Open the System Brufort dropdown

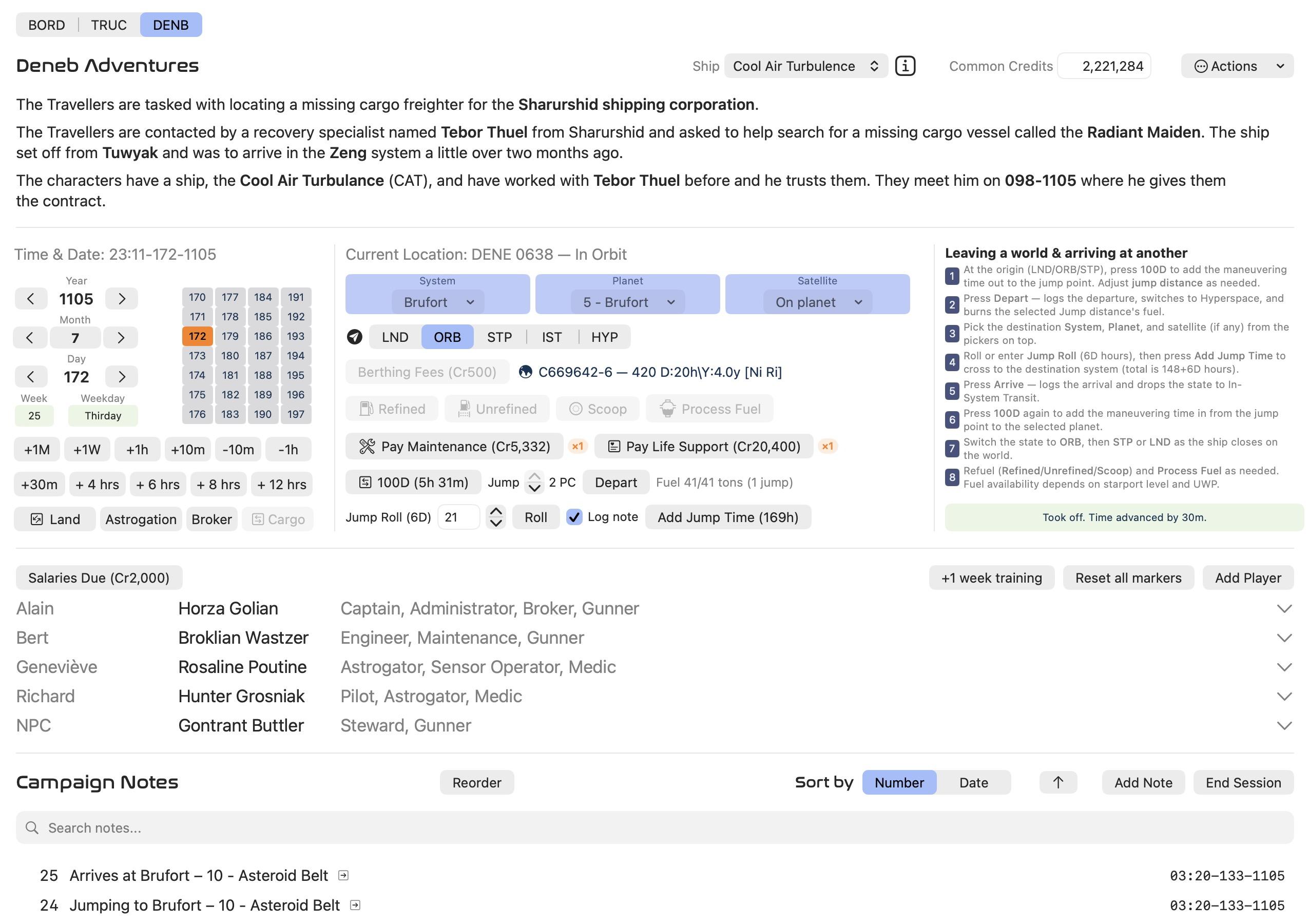pos(437,302)
